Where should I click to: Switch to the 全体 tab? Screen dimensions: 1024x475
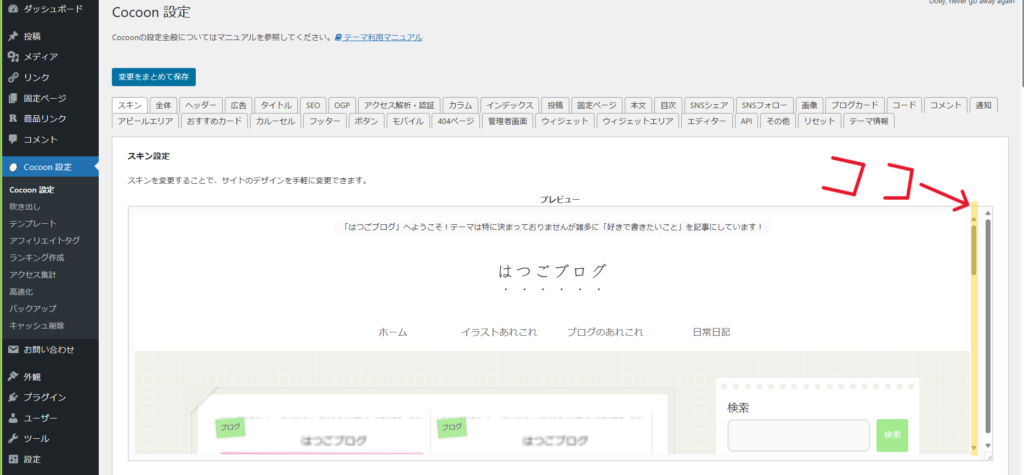163,105
